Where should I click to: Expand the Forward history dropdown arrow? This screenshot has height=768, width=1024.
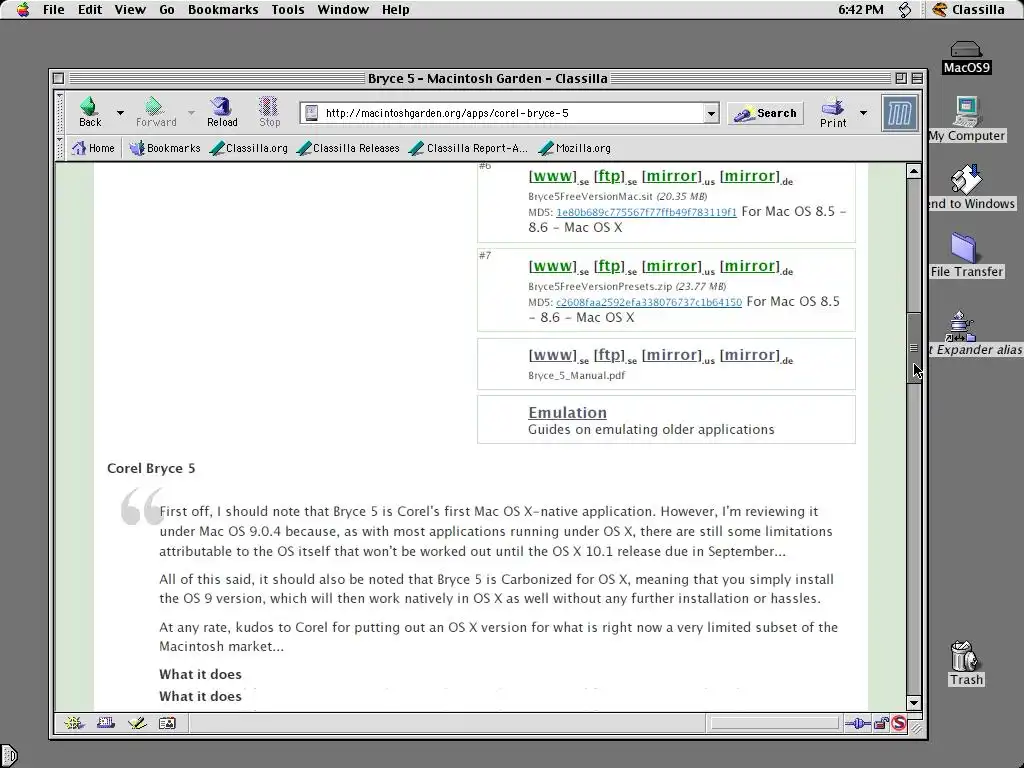click(x=191, y=112)
